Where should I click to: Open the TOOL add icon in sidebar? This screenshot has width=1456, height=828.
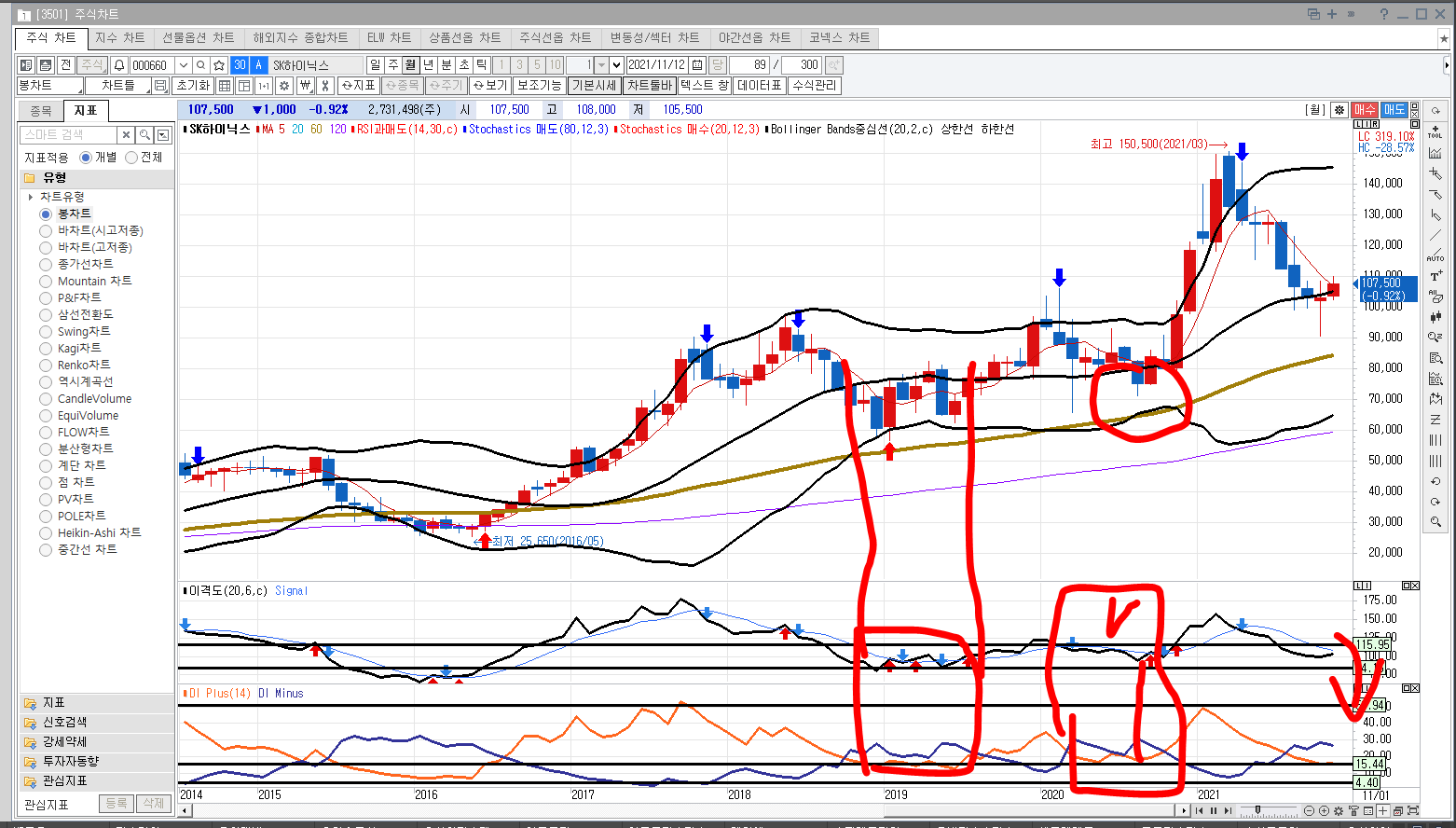click(x=1435, y=131)
